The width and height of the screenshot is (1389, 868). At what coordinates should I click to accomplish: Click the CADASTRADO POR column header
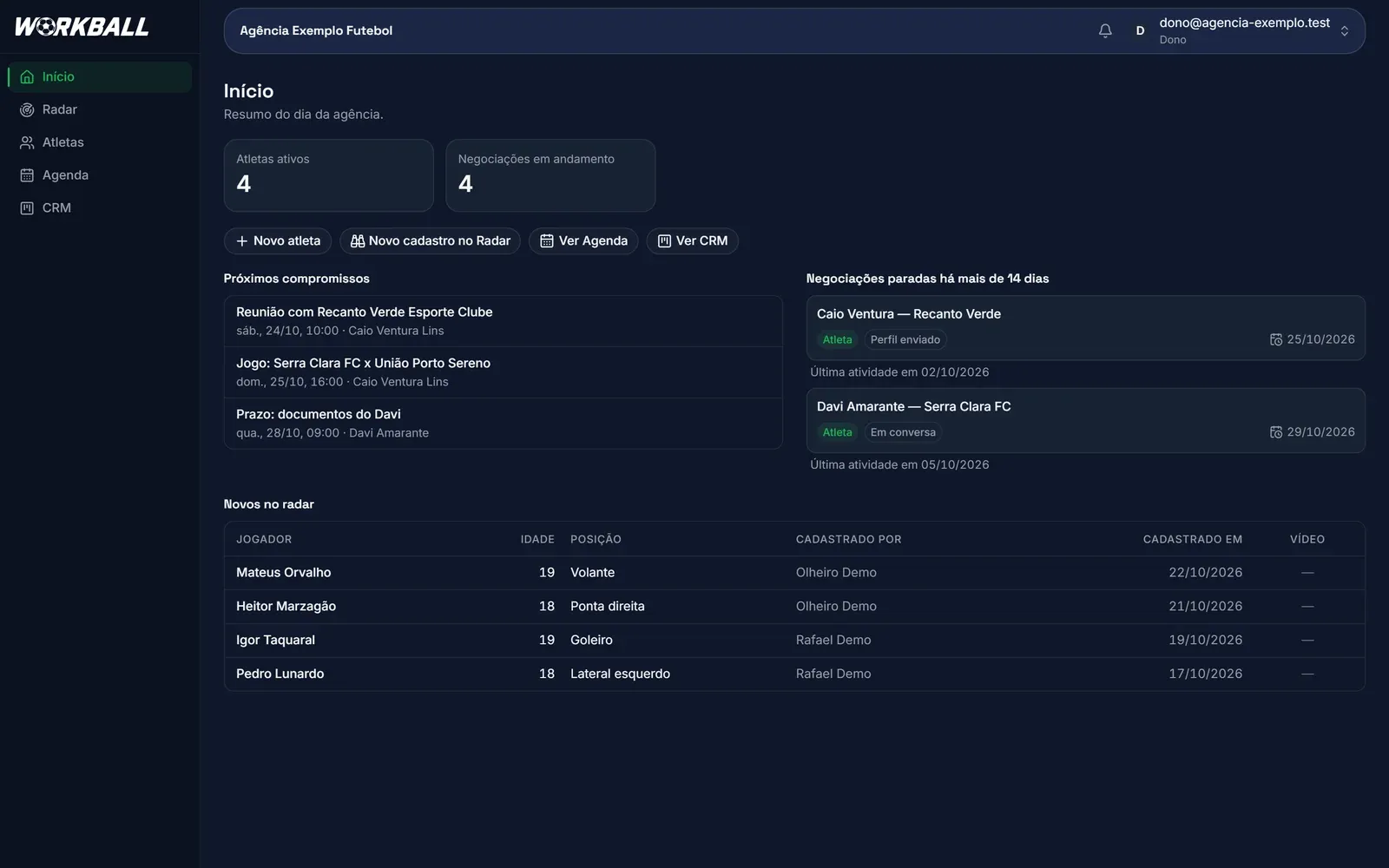click(x=849, y=540)
